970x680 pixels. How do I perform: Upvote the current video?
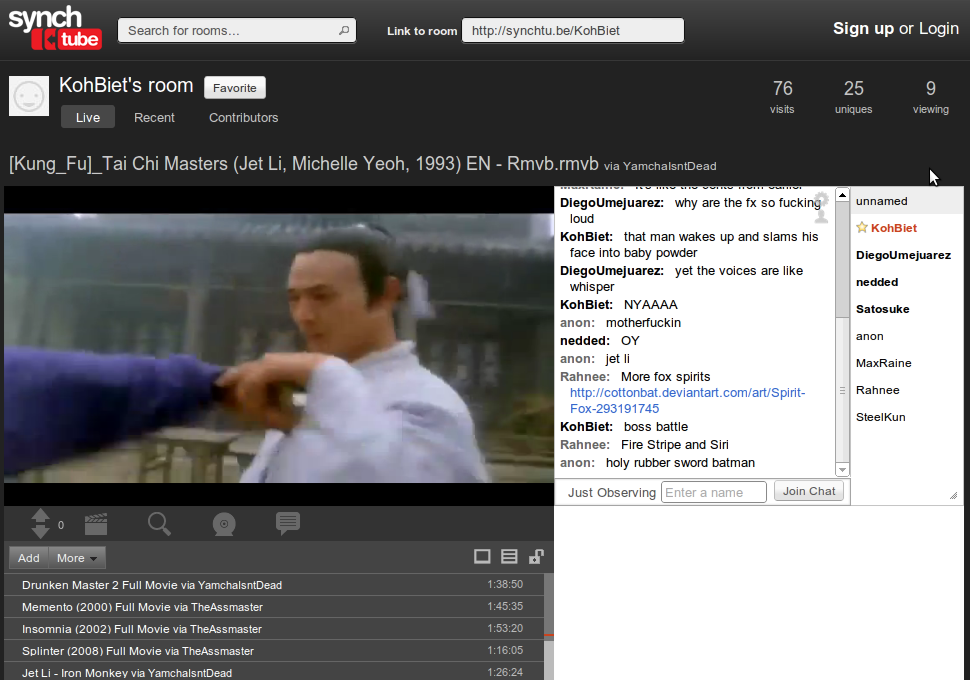40,515
